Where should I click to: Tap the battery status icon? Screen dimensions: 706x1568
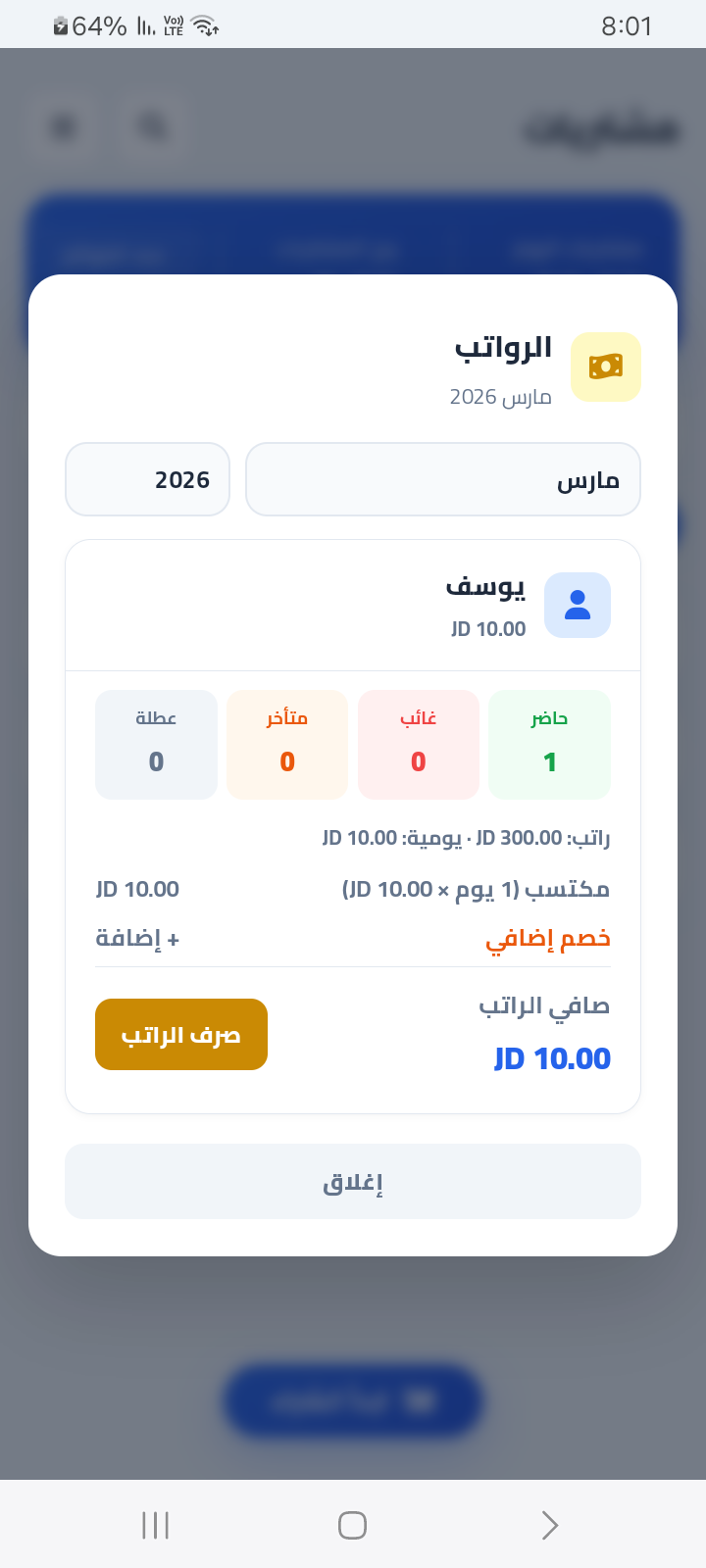[x=61, y=26]
